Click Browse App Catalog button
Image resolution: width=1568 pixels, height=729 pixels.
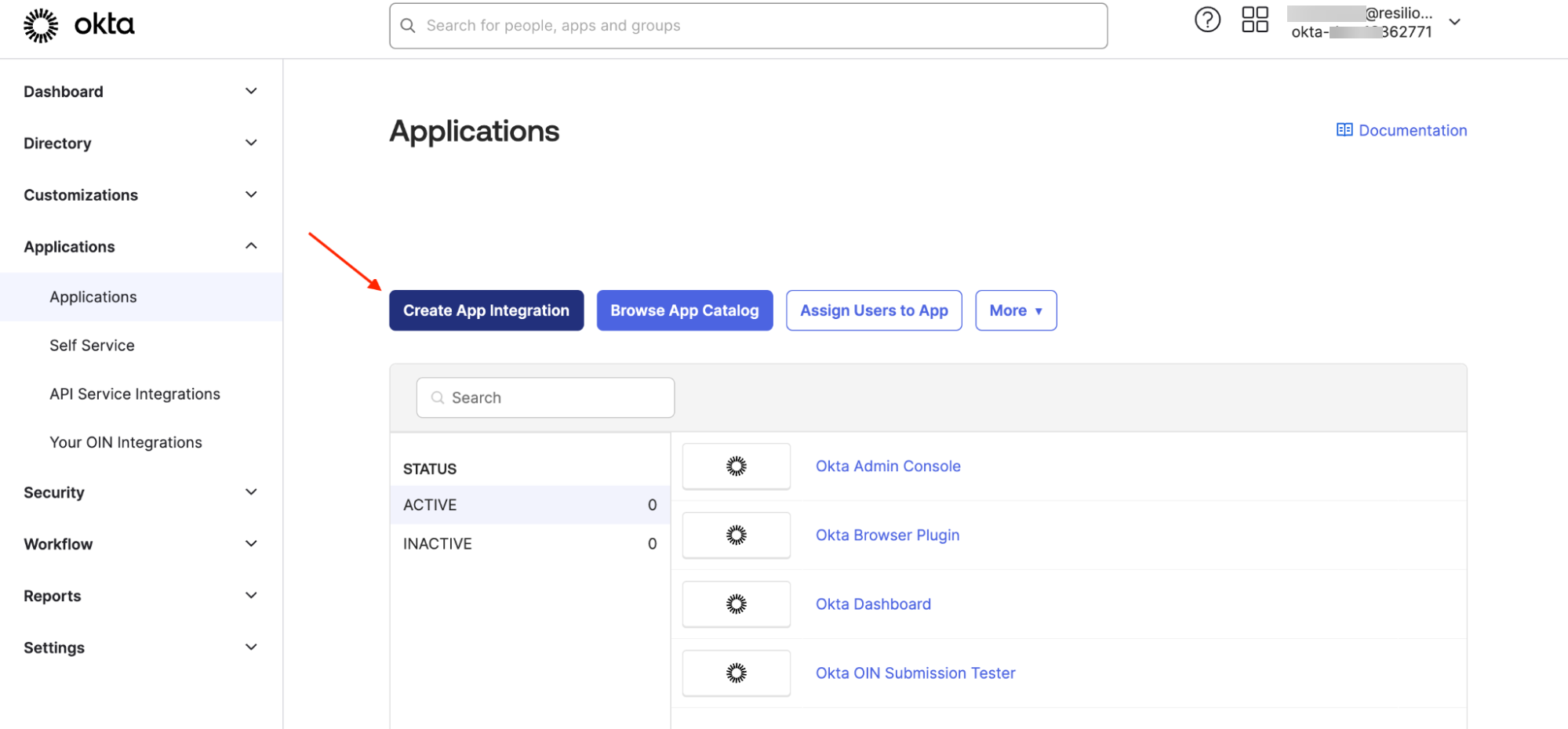684,310
